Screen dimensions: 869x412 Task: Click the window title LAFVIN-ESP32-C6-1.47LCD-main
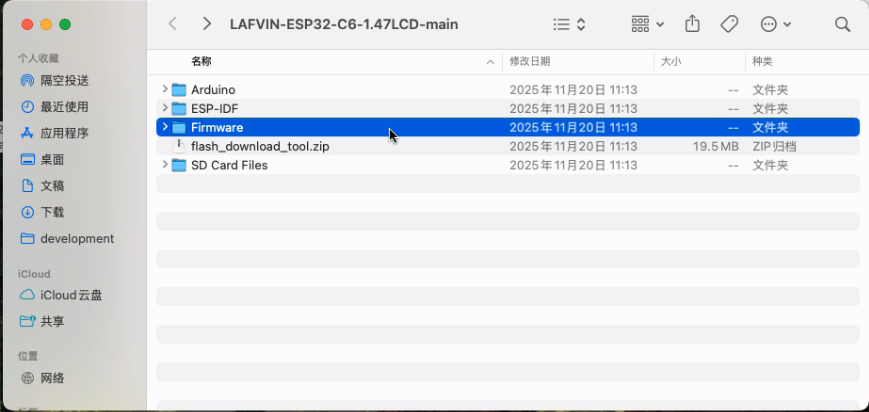[344, 24]
